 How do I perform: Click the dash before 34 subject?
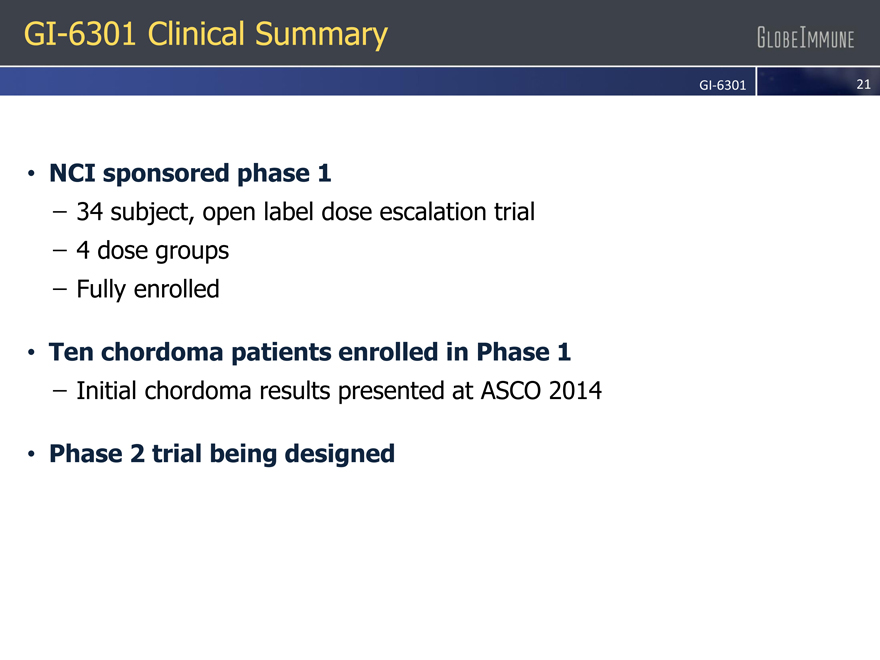[59, 213]
